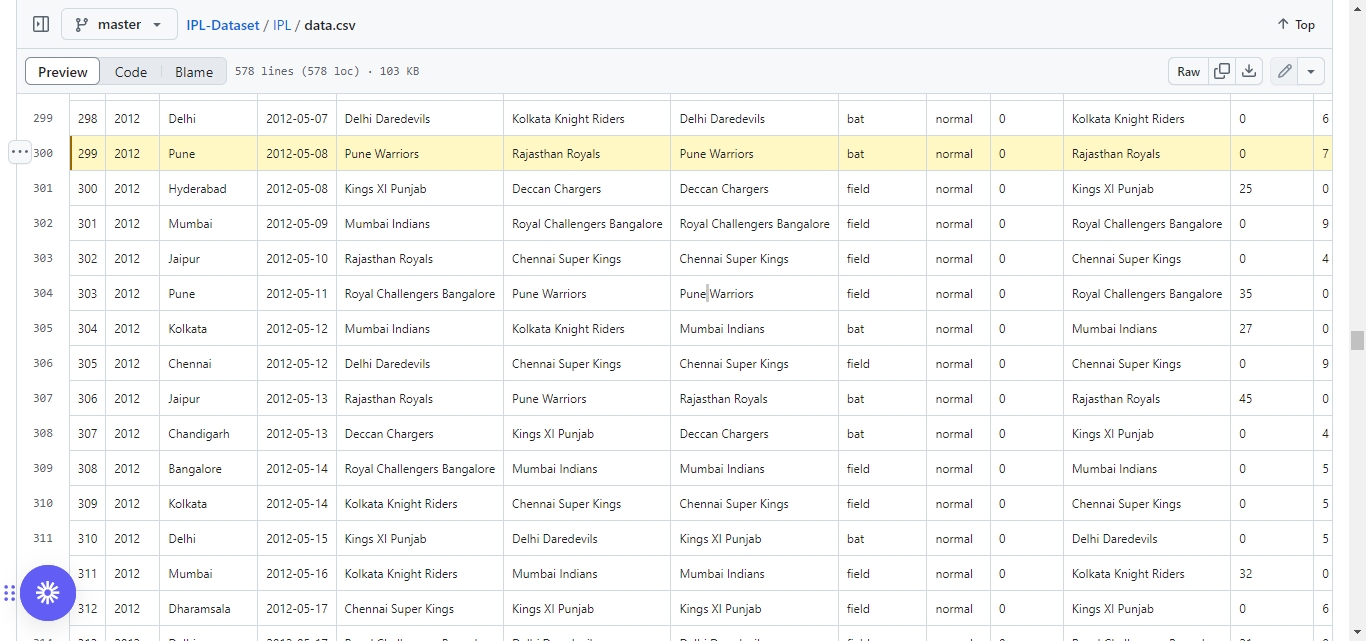
Task: Click Mumbai city cell in row 311
Action: [x=209, y=573]
